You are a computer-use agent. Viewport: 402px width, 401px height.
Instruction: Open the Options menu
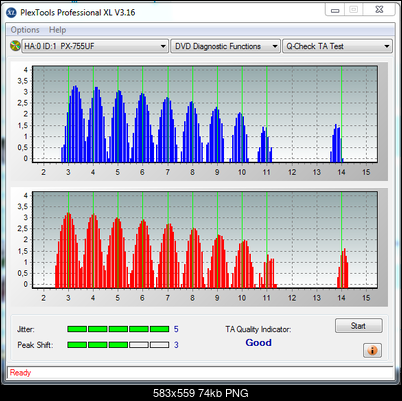[25, 30]
